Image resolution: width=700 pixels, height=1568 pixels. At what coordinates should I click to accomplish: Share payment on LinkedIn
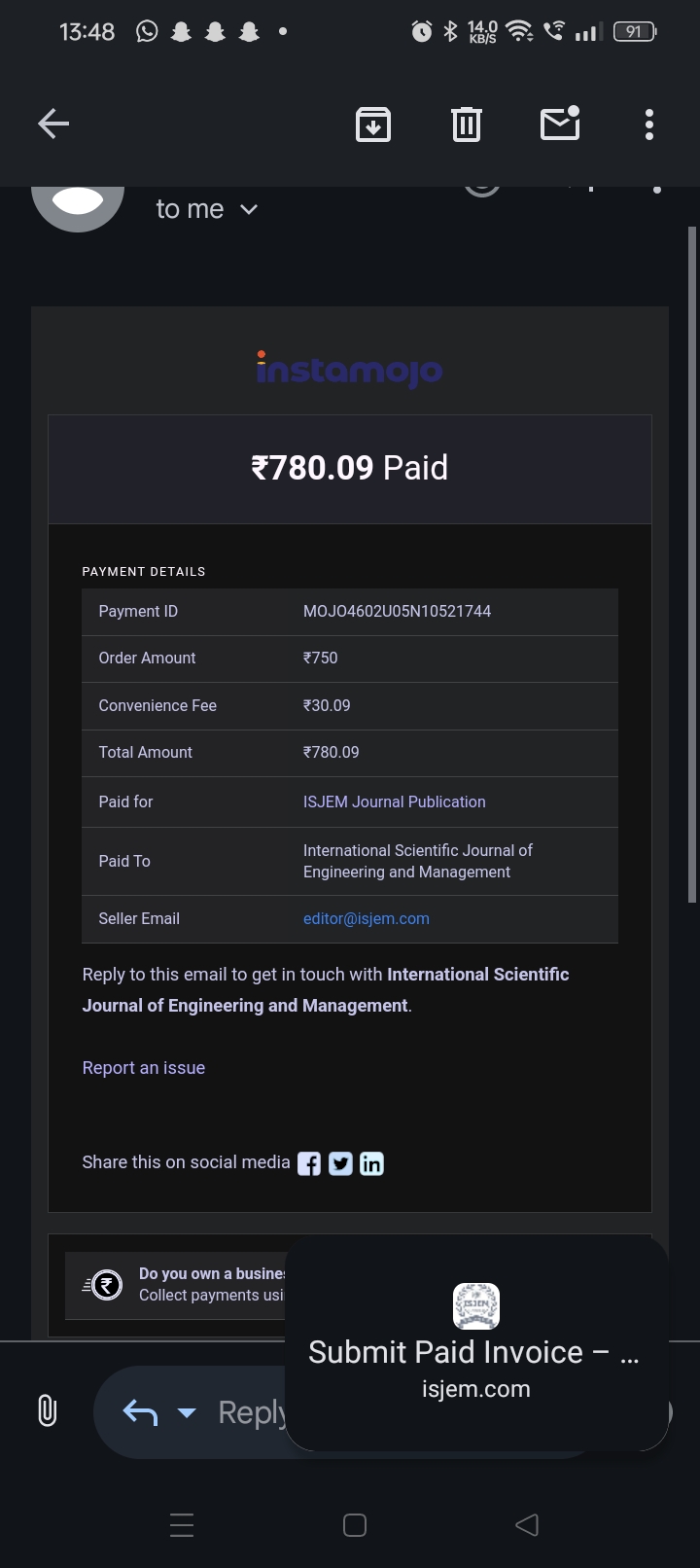tap(372, 1163)
